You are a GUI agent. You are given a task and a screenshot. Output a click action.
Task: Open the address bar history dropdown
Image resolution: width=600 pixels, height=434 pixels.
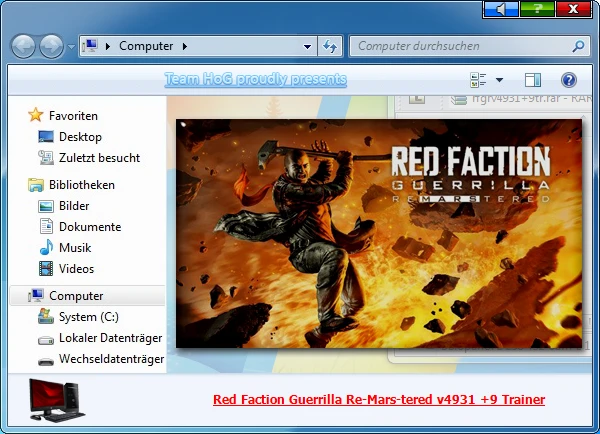click(x=307, y=47)
